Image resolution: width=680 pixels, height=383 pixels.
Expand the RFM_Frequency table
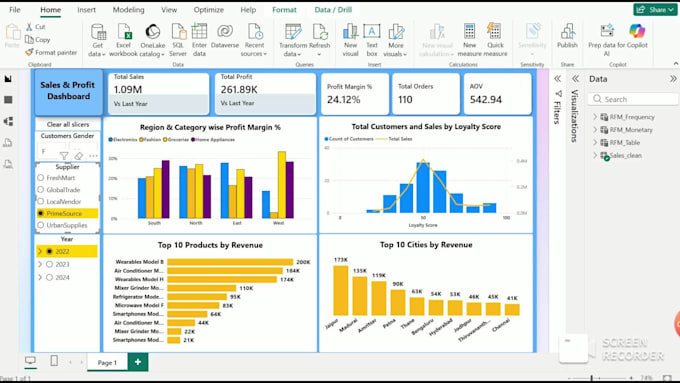click(x=595, y=117)
